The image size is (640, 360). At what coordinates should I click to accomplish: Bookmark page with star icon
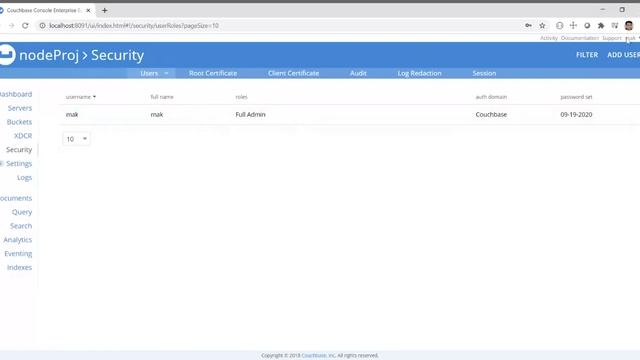542,25
